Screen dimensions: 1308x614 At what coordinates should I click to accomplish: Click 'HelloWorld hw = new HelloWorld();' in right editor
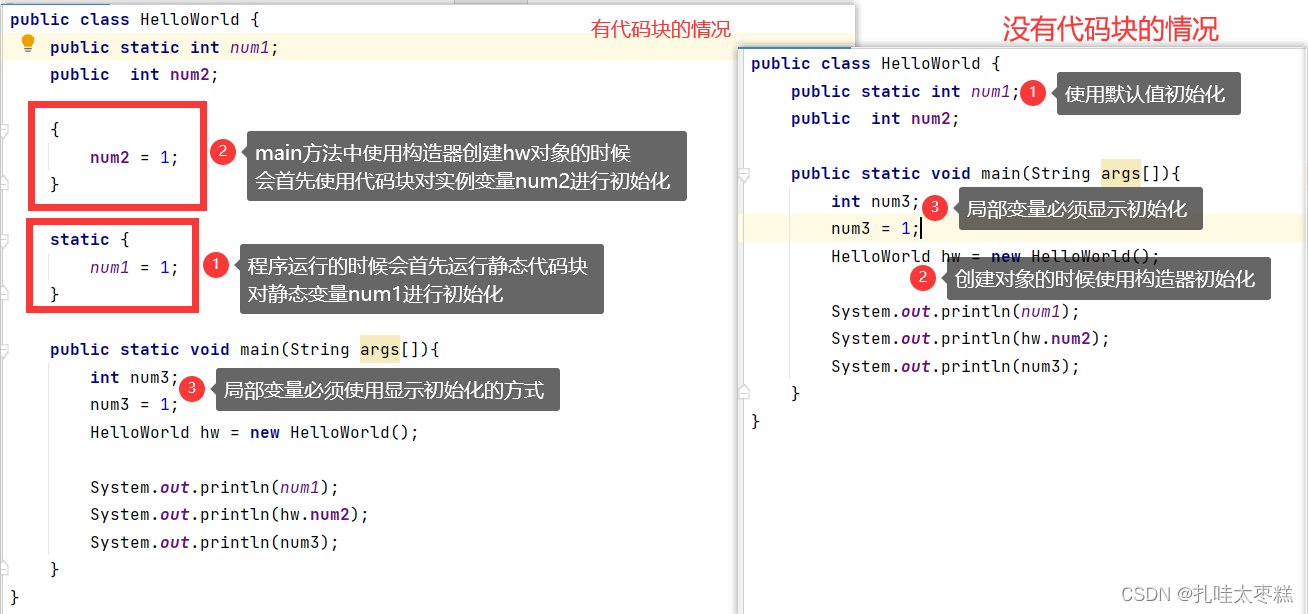[x=995, y=257]
